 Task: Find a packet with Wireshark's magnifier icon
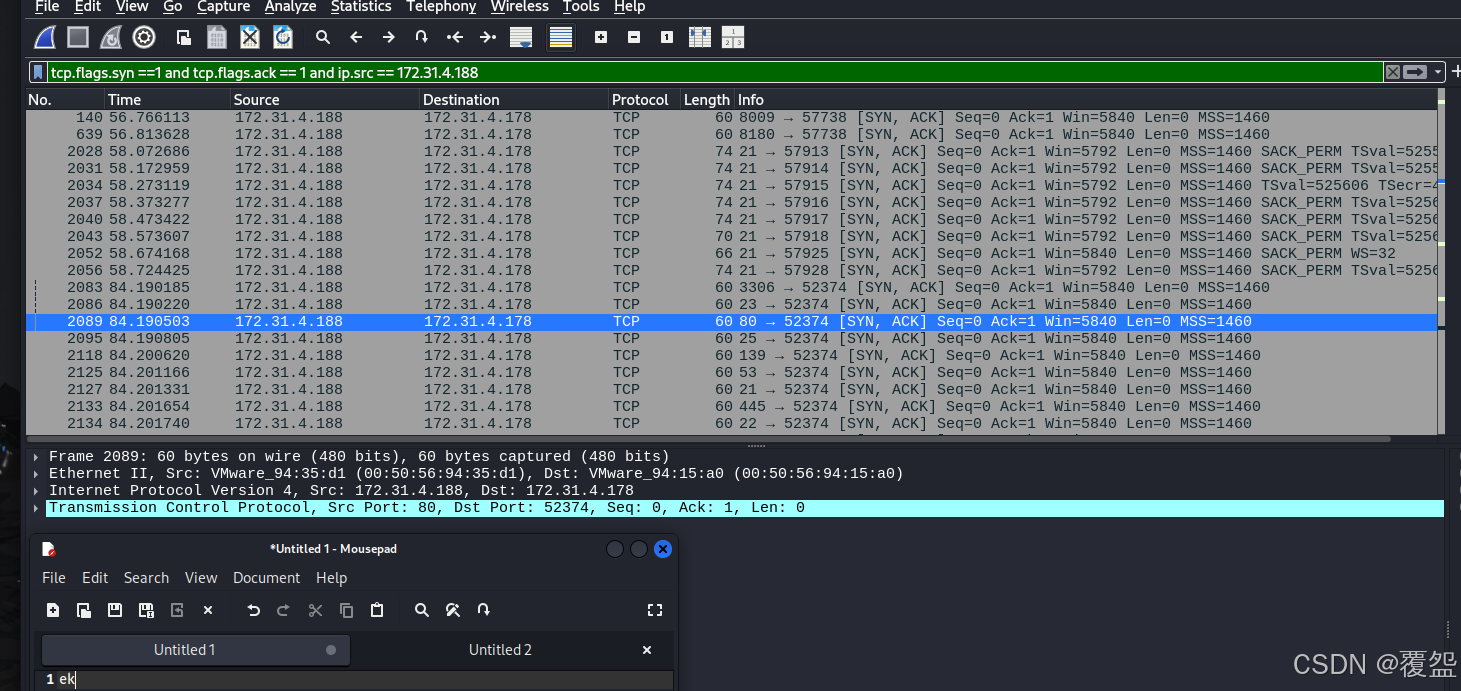click(x=323, y=37)
